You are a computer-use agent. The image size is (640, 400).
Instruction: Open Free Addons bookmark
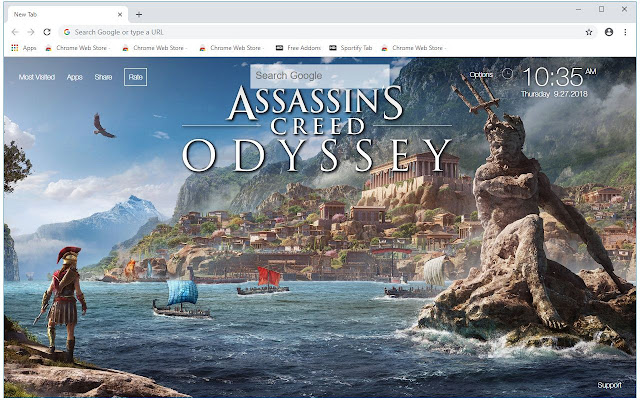[298, 48]
